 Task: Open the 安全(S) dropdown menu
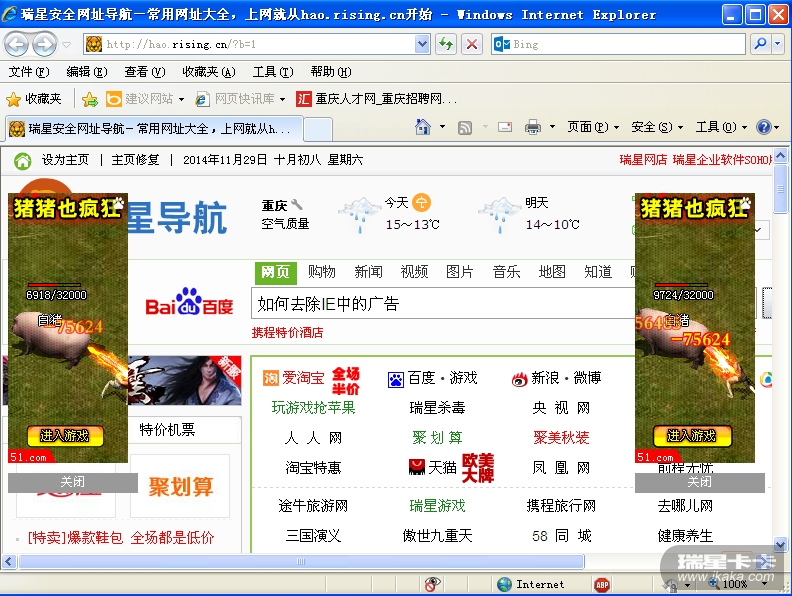point(657,127)
